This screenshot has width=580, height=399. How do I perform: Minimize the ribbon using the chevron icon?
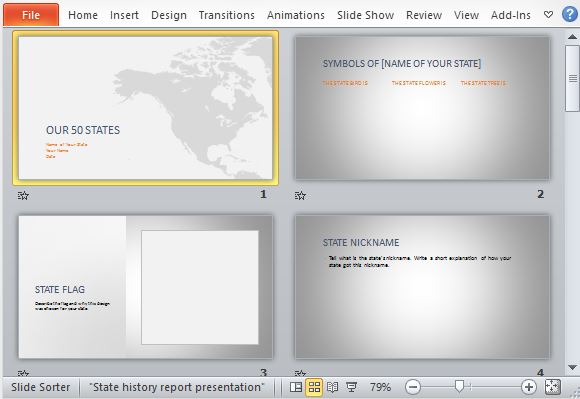point(549,15)
